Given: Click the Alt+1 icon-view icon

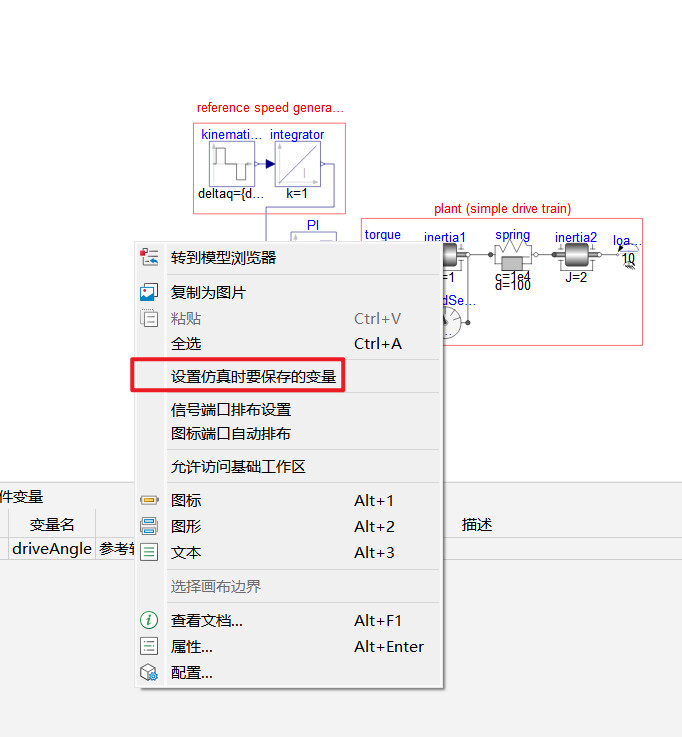Looking at the screenshot, I should tap(149, 500).
